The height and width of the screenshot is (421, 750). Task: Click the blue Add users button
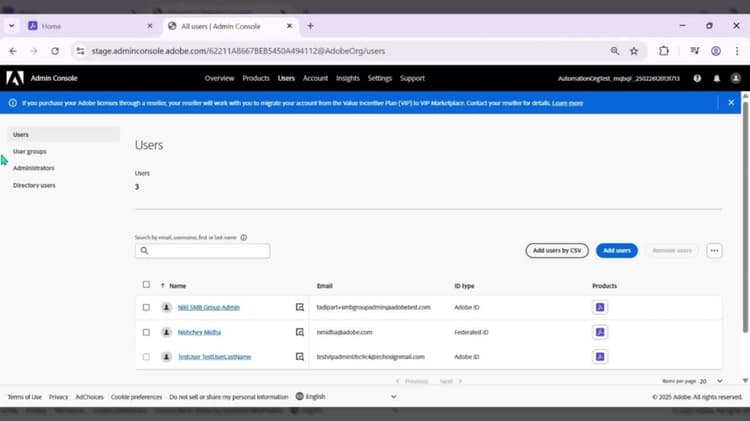click(617, 251)
